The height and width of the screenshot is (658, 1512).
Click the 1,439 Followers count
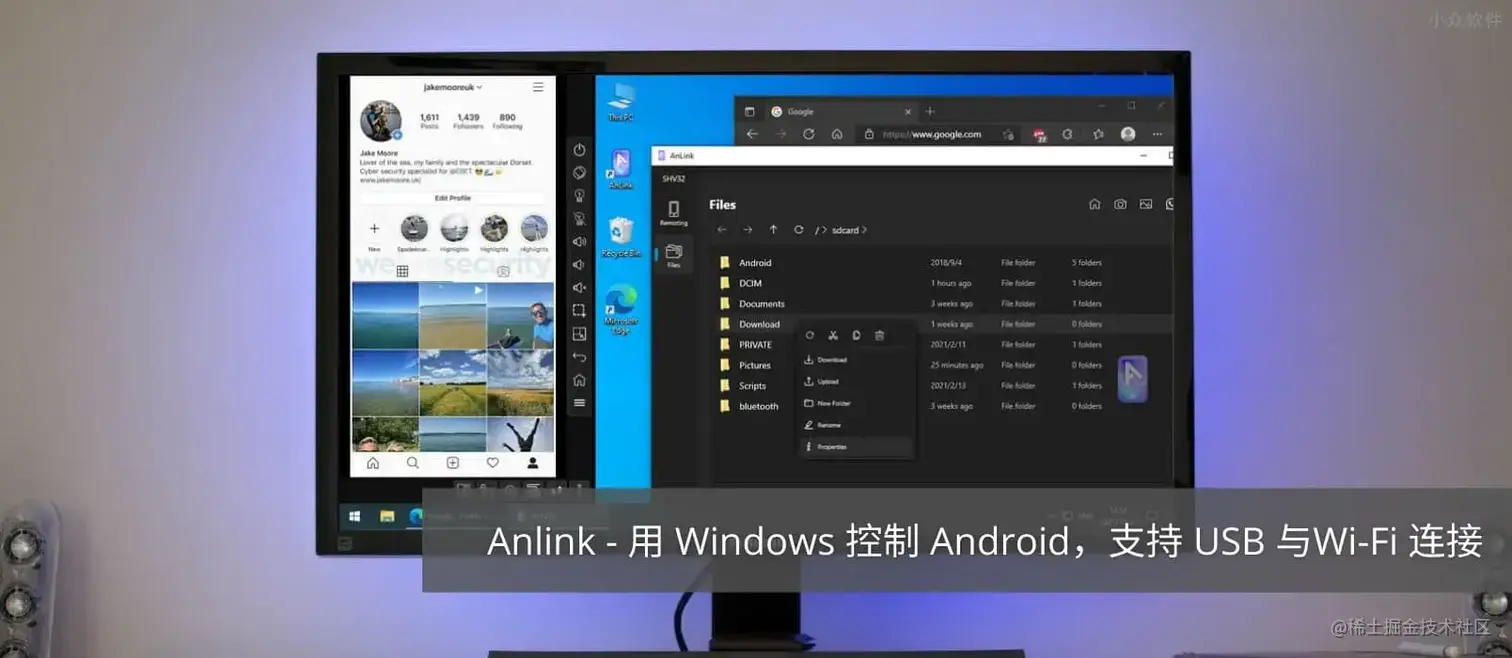point(468,121)
